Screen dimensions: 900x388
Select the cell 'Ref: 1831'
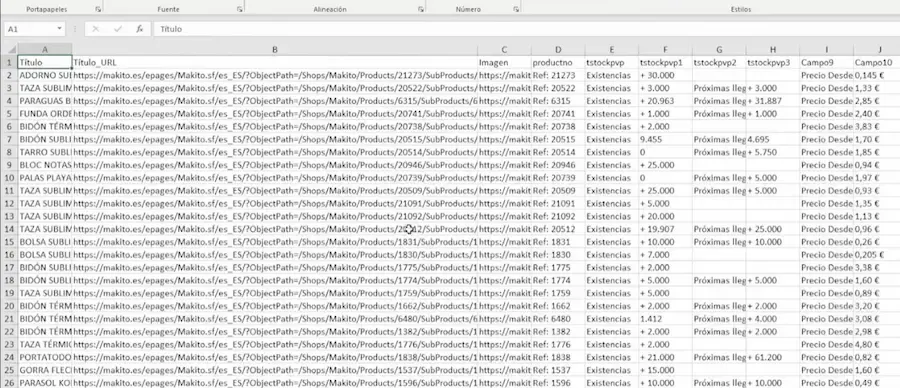click(558, 242)
